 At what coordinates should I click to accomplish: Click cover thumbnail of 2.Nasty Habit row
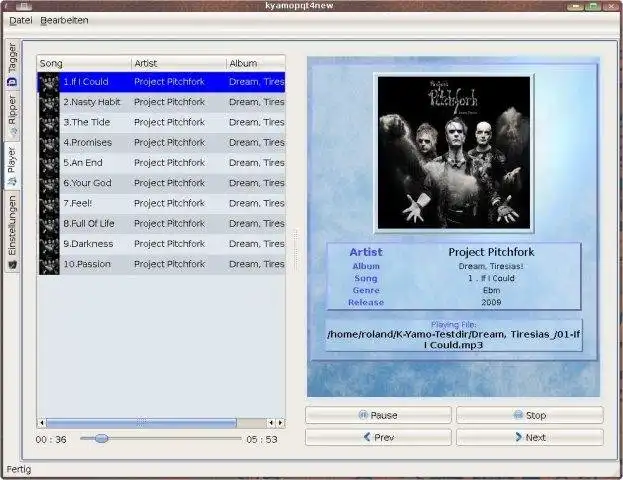[49, 102]
